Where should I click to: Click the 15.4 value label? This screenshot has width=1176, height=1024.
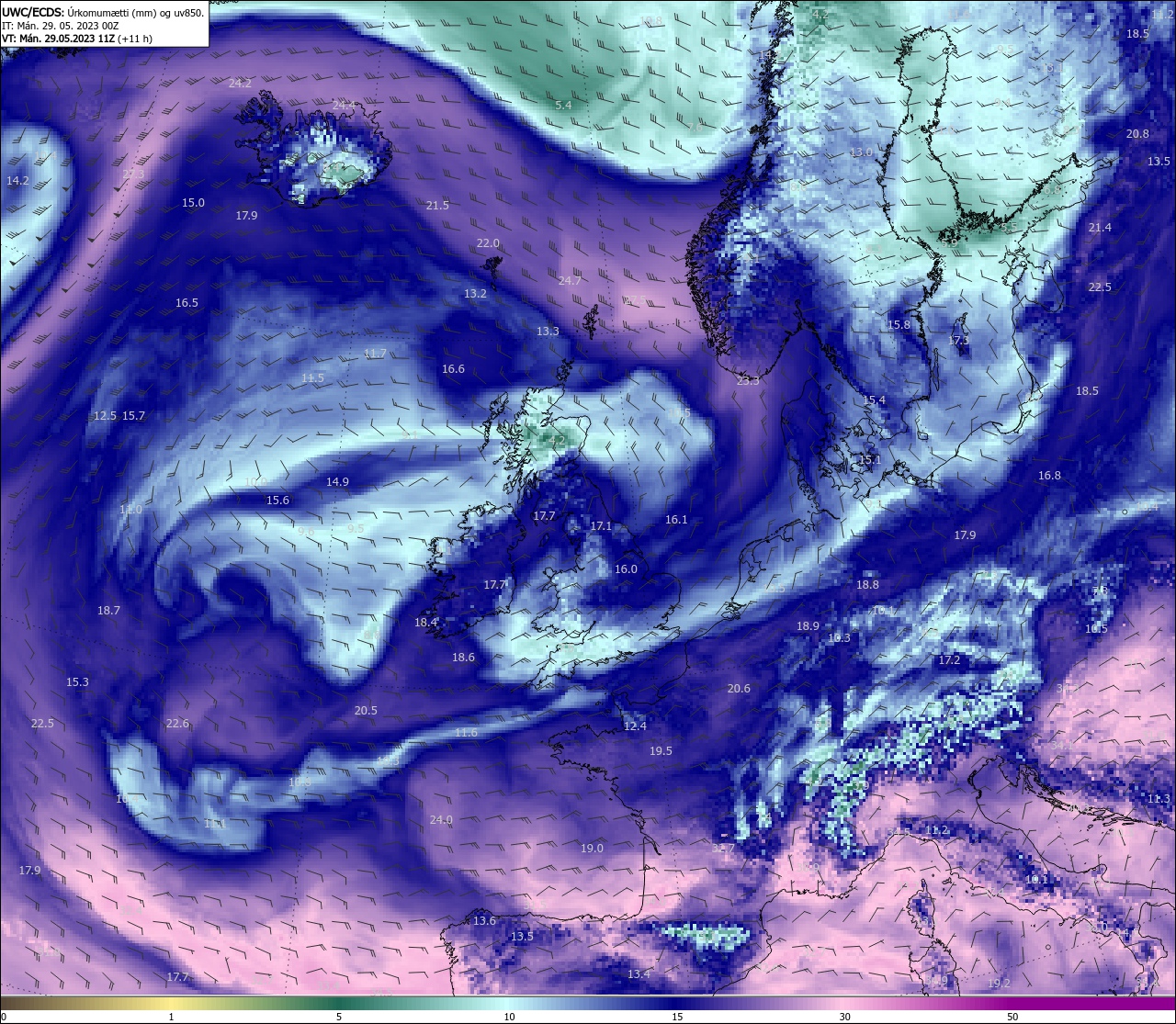point(874,400)
